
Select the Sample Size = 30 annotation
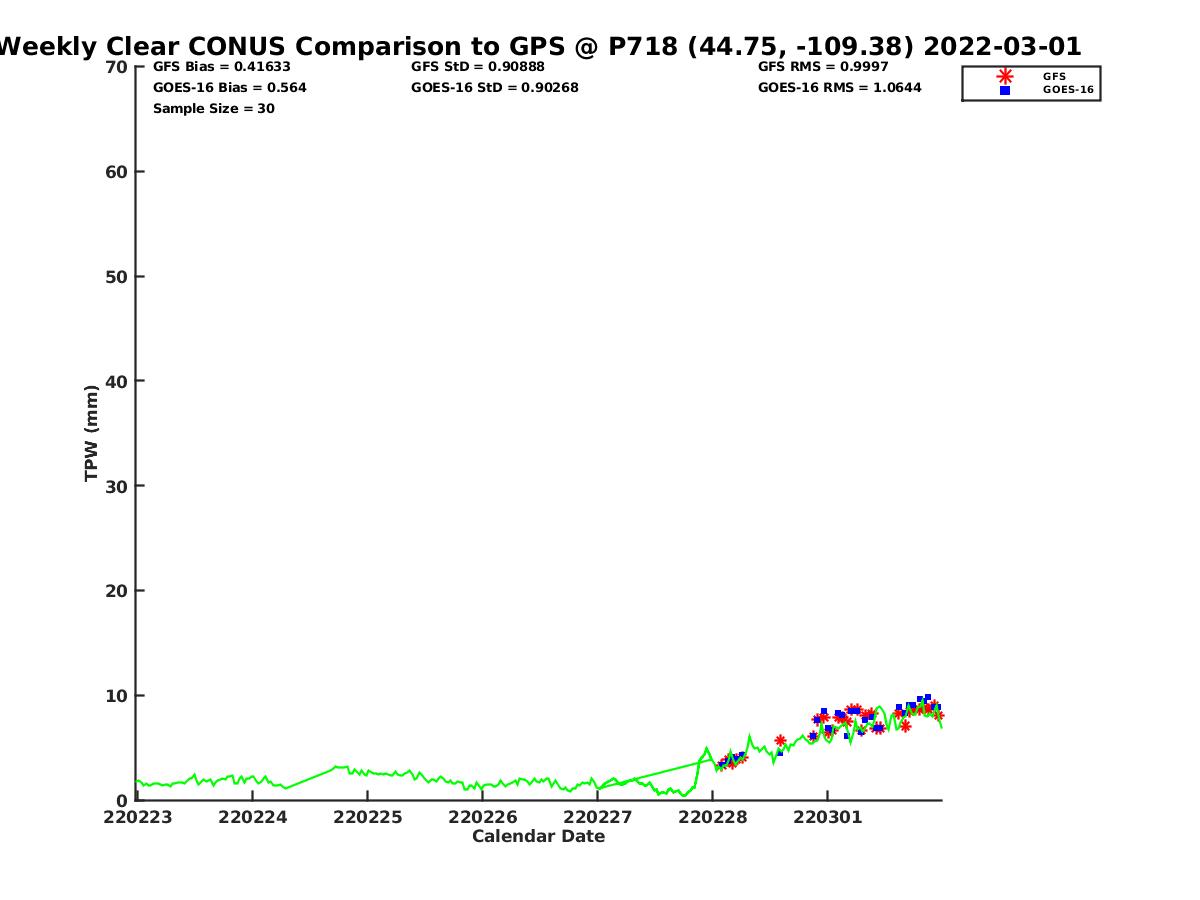[x=213, y=109]
